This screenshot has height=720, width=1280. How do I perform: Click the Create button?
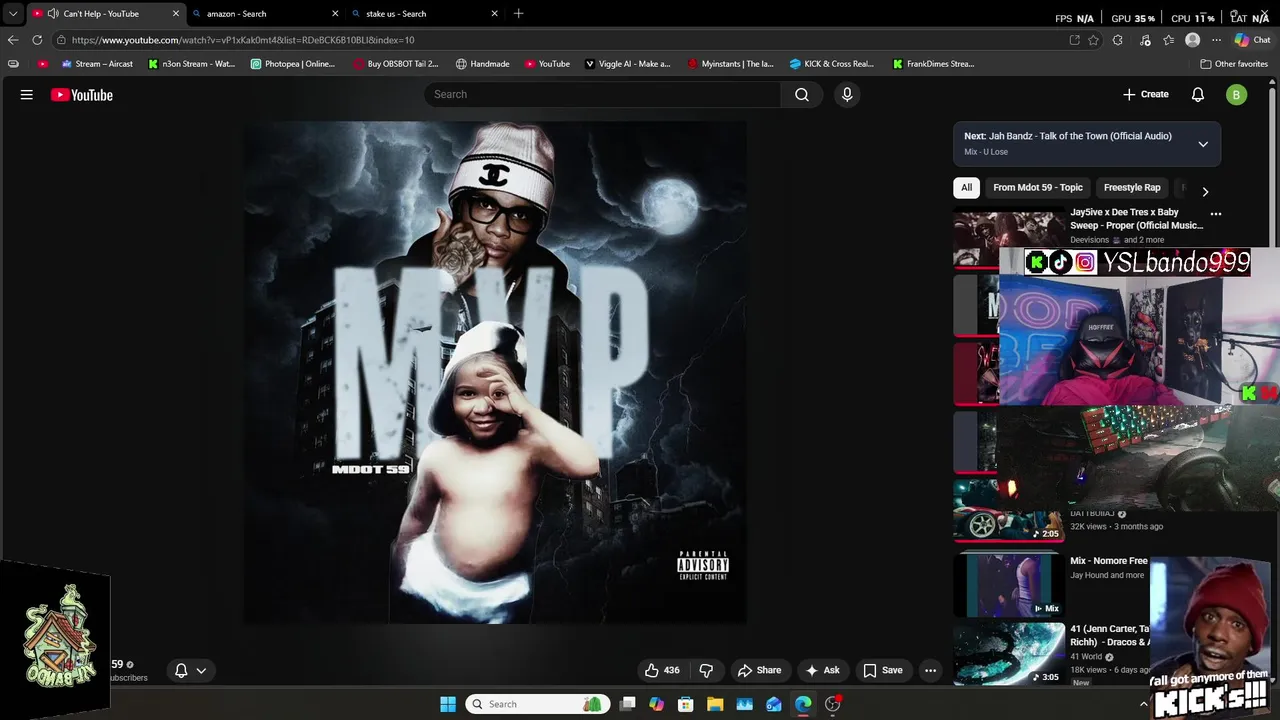1146,94
